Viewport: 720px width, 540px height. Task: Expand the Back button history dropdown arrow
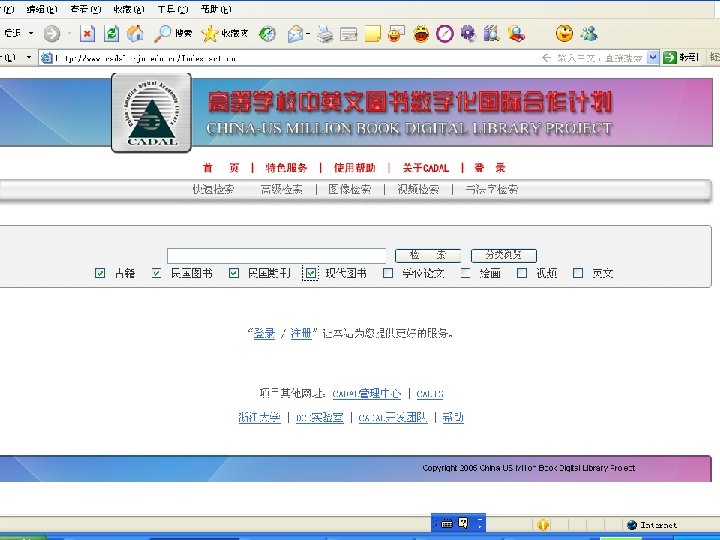pos(31,34)
